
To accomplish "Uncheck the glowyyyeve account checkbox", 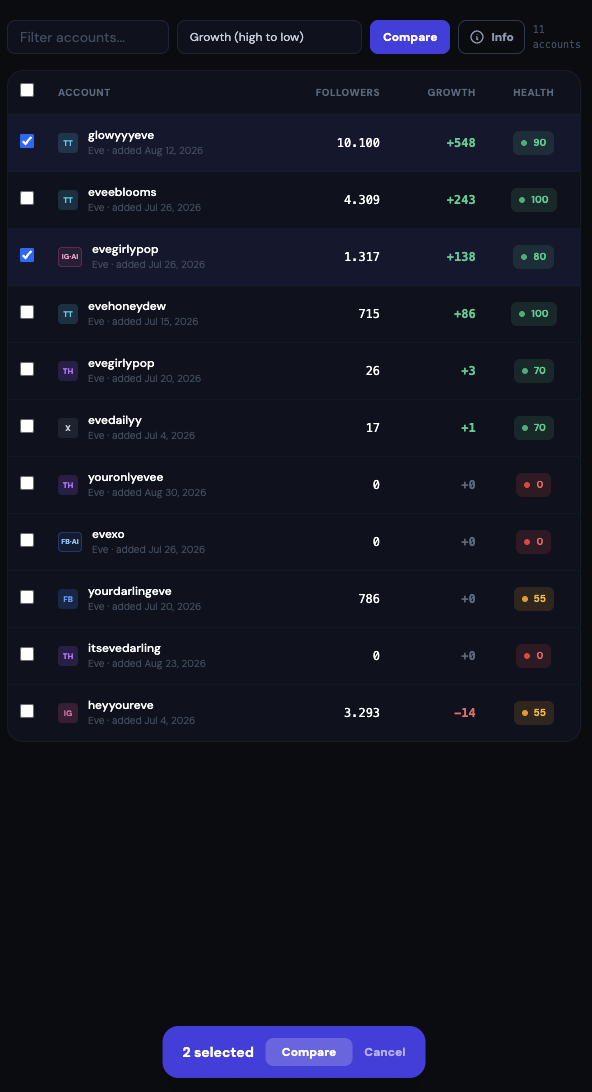I will click(26, 141).
